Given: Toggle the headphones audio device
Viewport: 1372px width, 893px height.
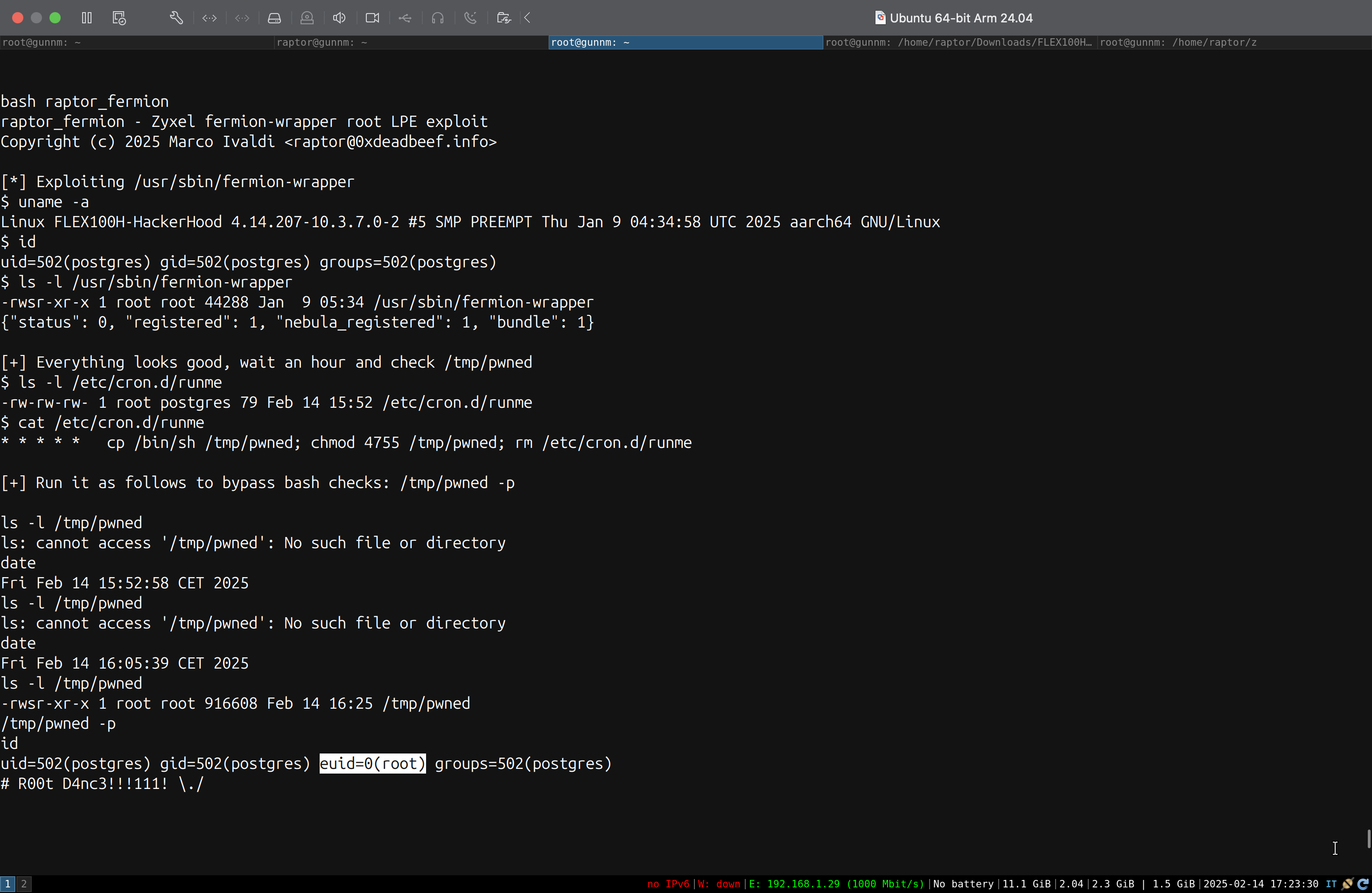Looking at the screenshot, I should [438, 18].
